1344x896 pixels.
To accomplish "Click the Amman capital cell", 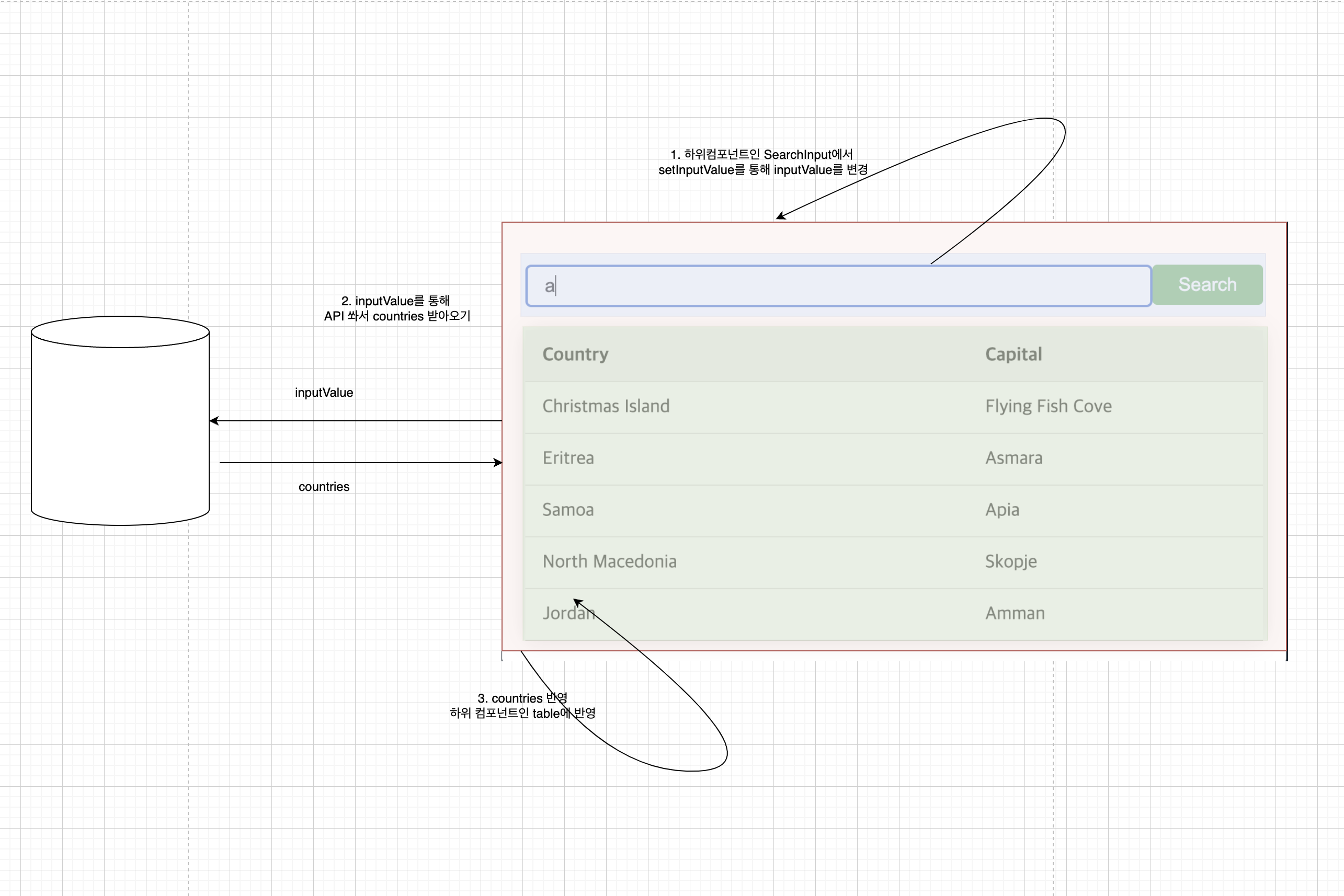I will (1015, 614).
